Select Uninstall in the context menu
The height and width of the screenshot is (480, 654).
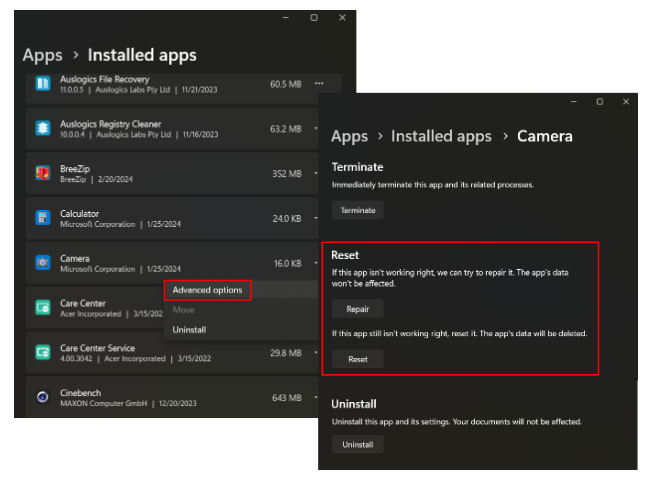190,329
